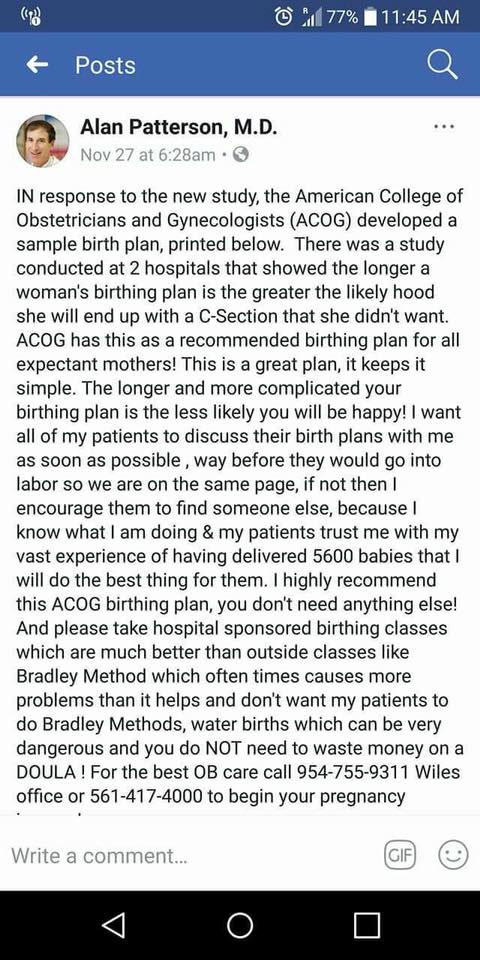The image size is (480, 960).
Task: Tap the 11:45 AM clock in status bar
Action: [420, 17]
